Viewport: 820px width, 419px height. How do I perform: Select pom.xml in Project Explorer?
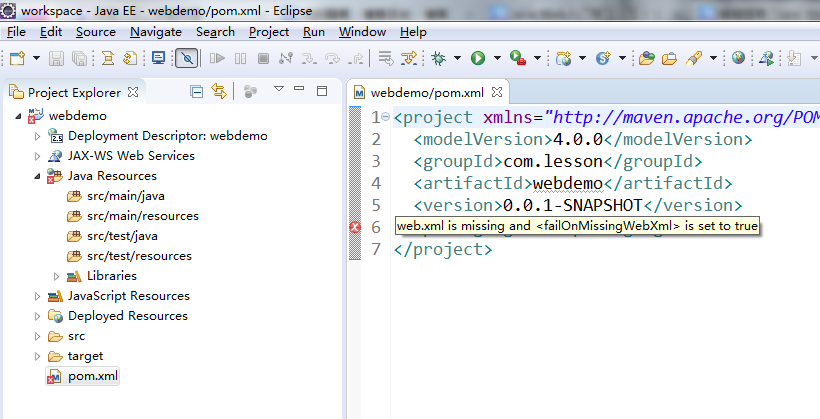pyautogui.click(x=83, y=376)
